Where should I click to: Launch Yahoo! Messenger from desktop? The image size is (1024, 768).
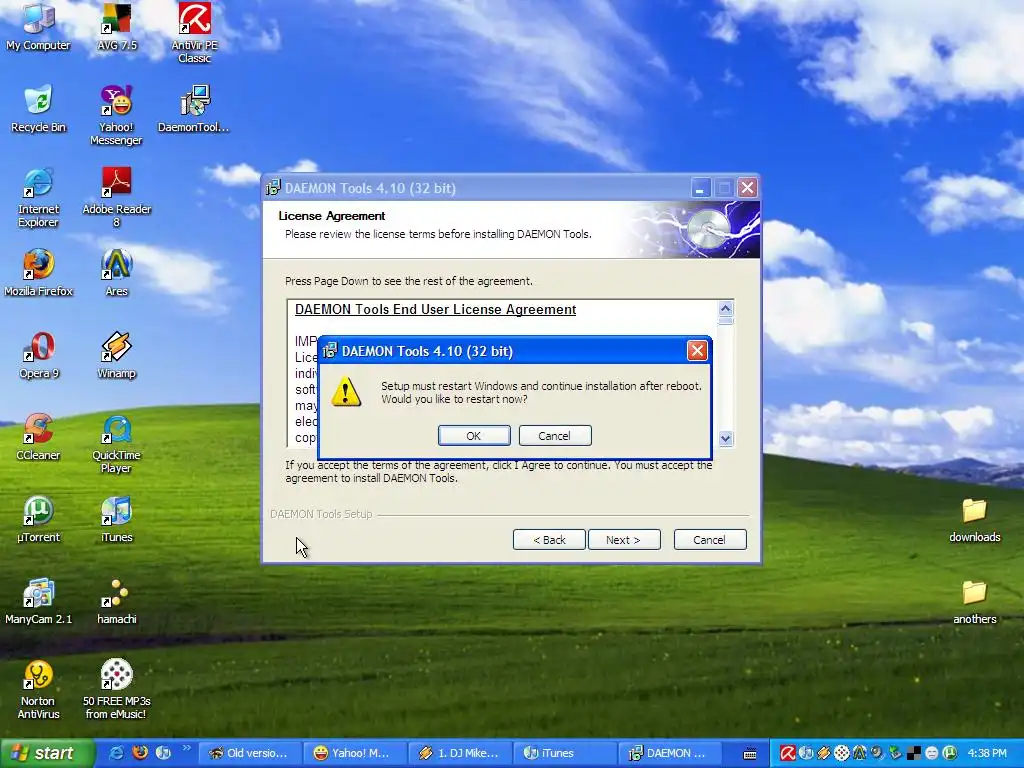click(116, 115)
